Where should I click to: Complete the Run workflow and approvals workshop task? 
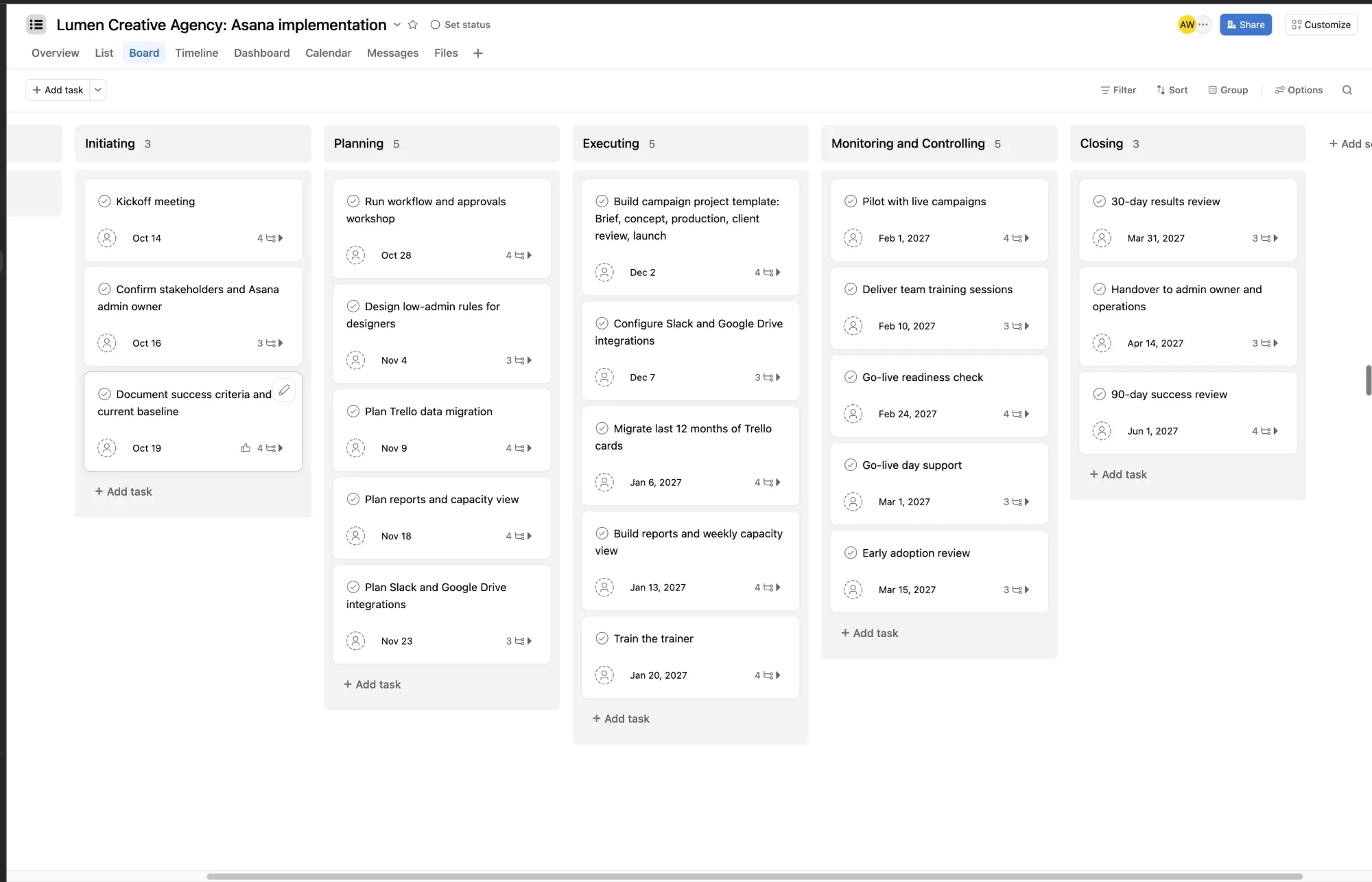tap(353, 201)
